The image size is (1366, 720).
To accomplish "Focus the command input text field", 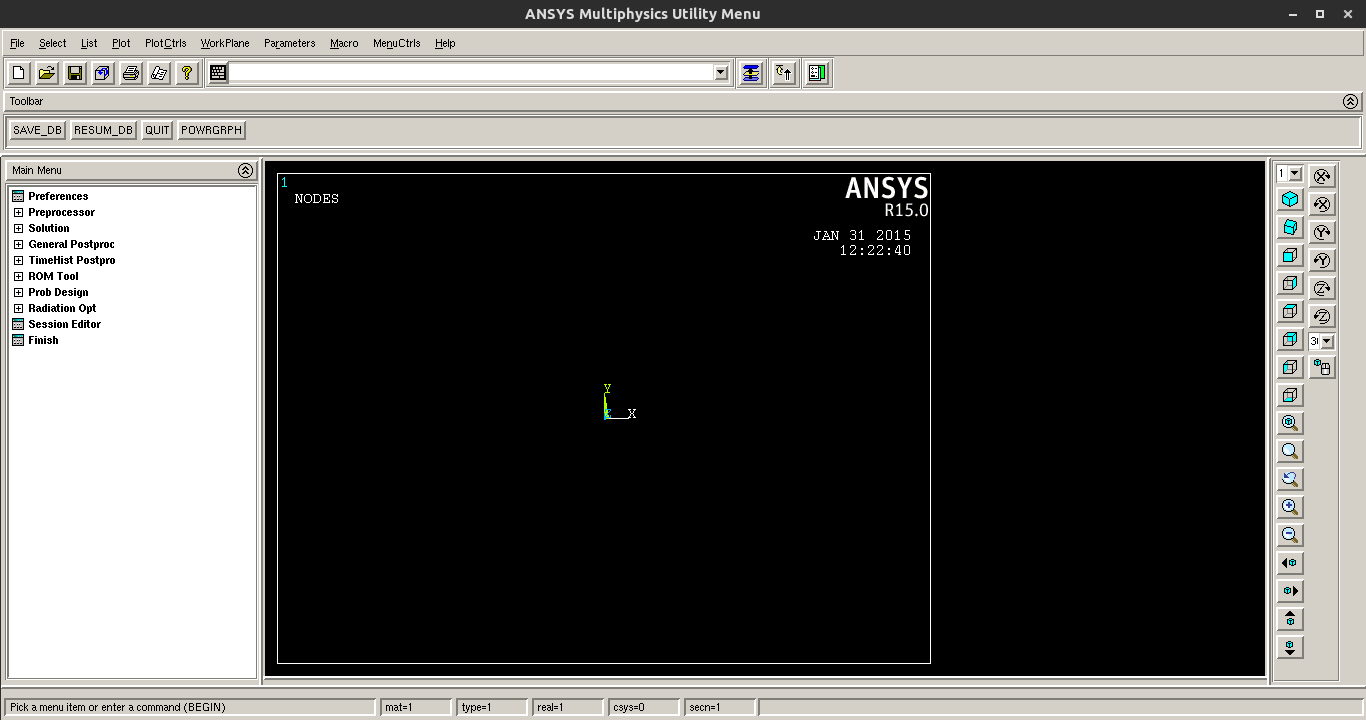I will point(471,72).
